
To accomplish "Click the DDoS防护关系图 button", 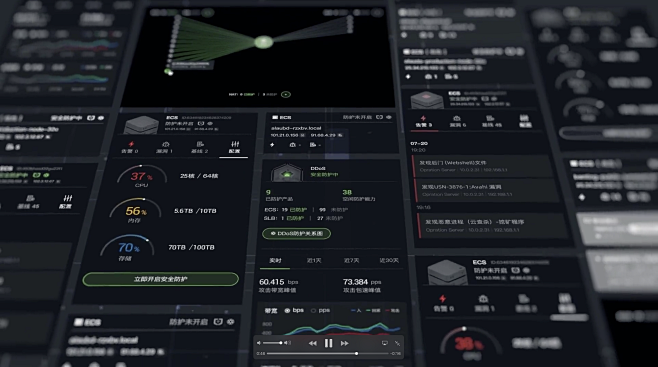I will tap(296, 233).
